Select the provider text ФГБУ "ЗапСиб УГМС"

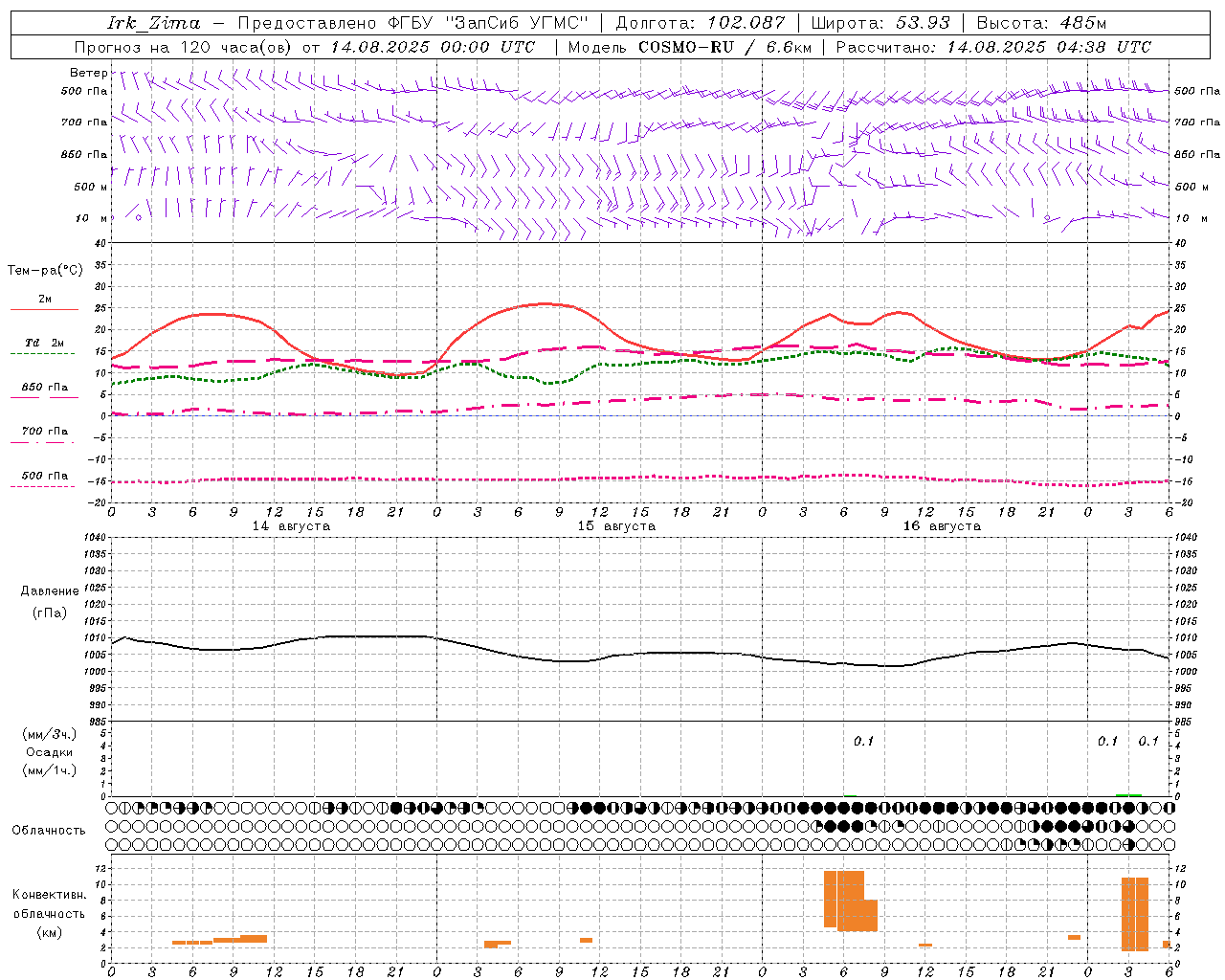(489, 23)
